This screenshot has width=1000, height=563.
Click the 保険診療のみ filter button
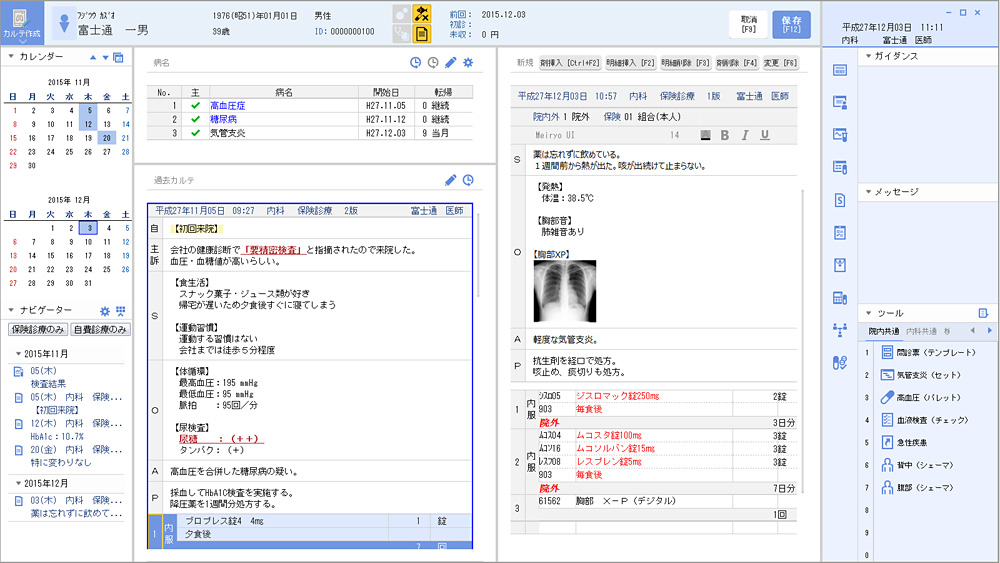[x=38, y=330]
